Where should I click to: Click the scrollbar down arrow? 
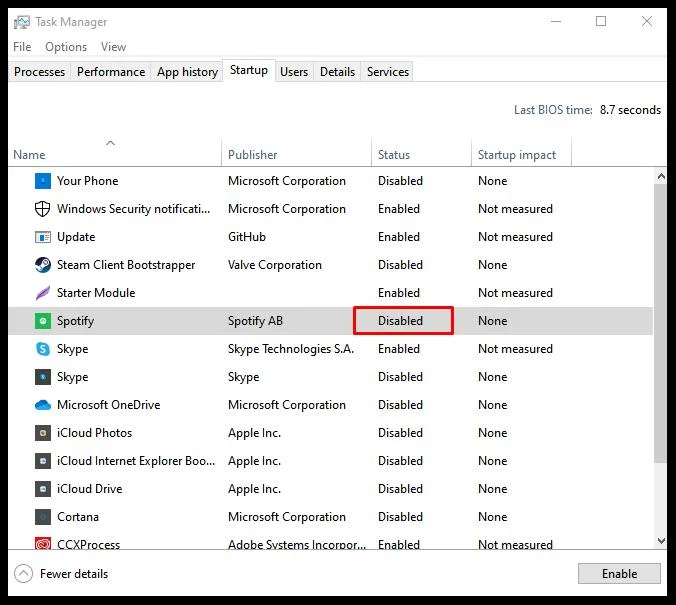click(660, 541)
